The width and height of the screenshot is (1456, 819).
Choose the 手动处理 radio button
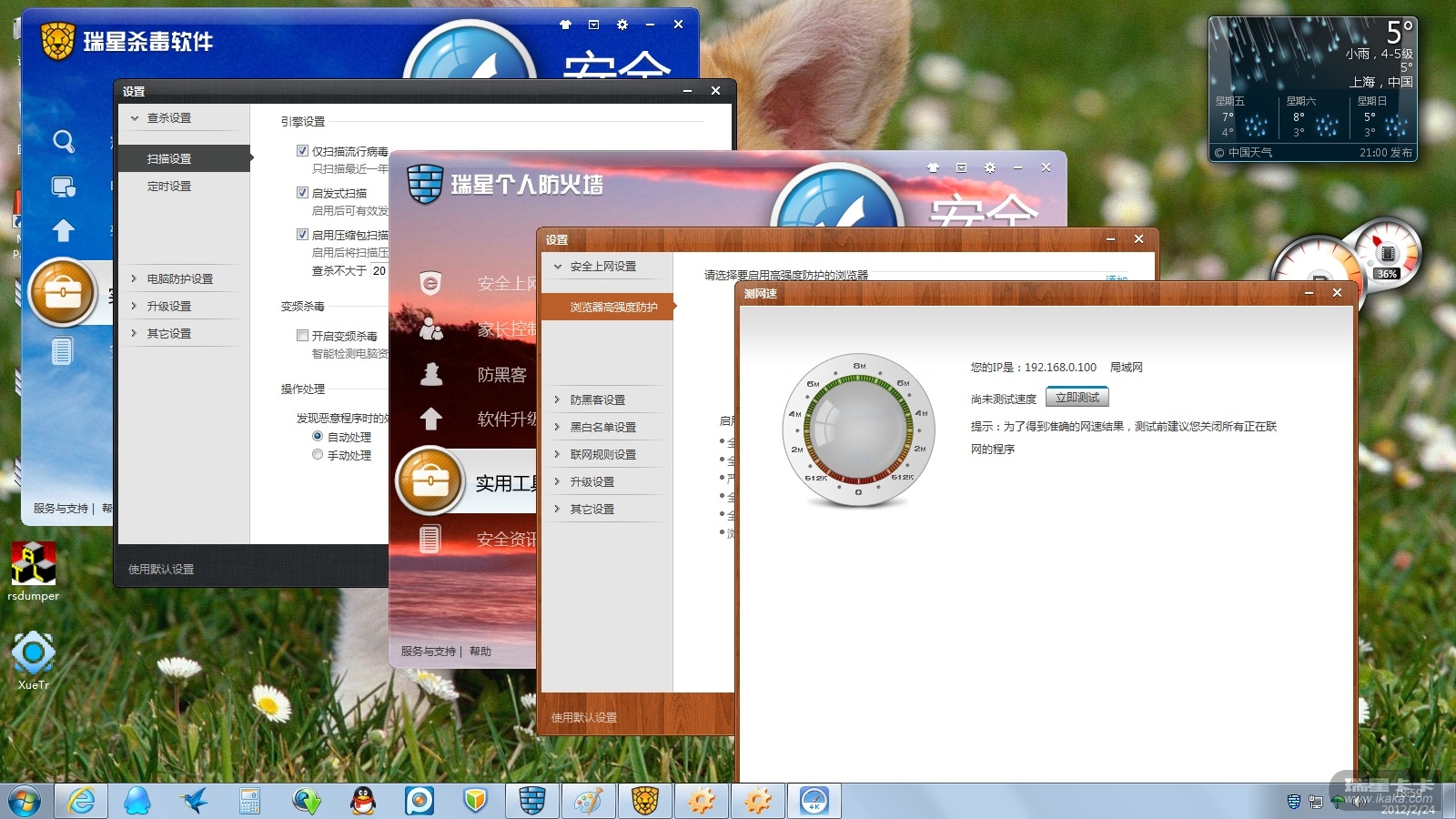318,455
